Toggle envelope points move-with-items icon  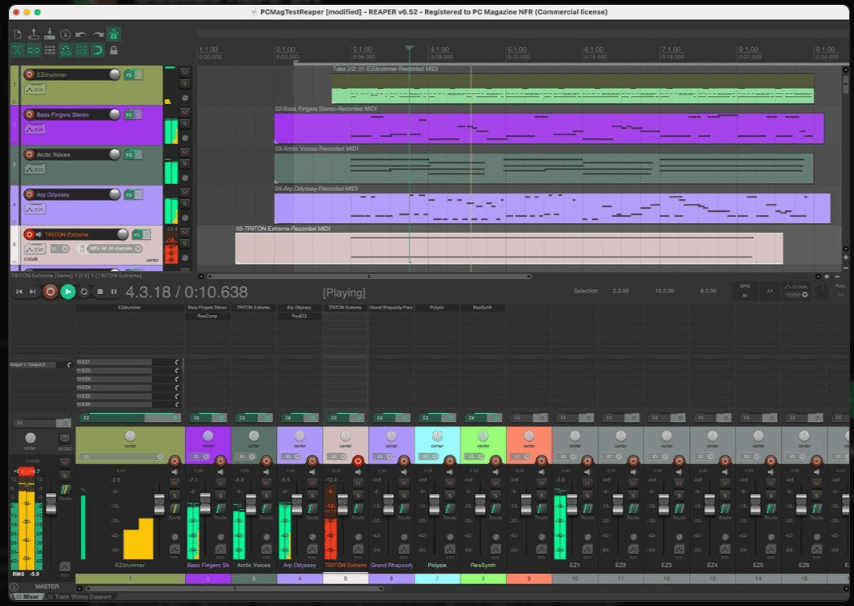pyautogui.click(x=66, y=51)
